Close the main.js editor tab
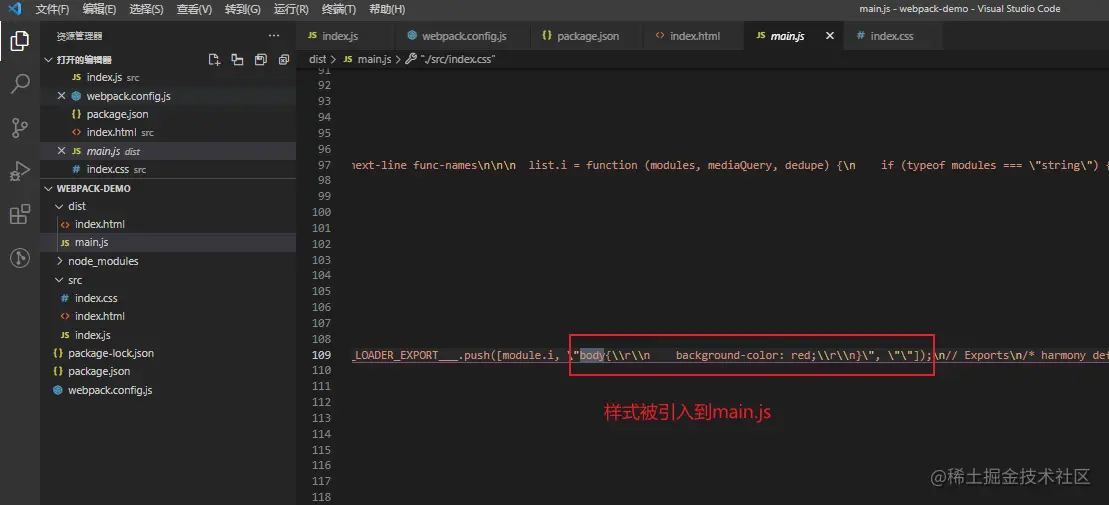This screenshot has height=505, width=1109. pyautogui.click(x=830, y=36)
